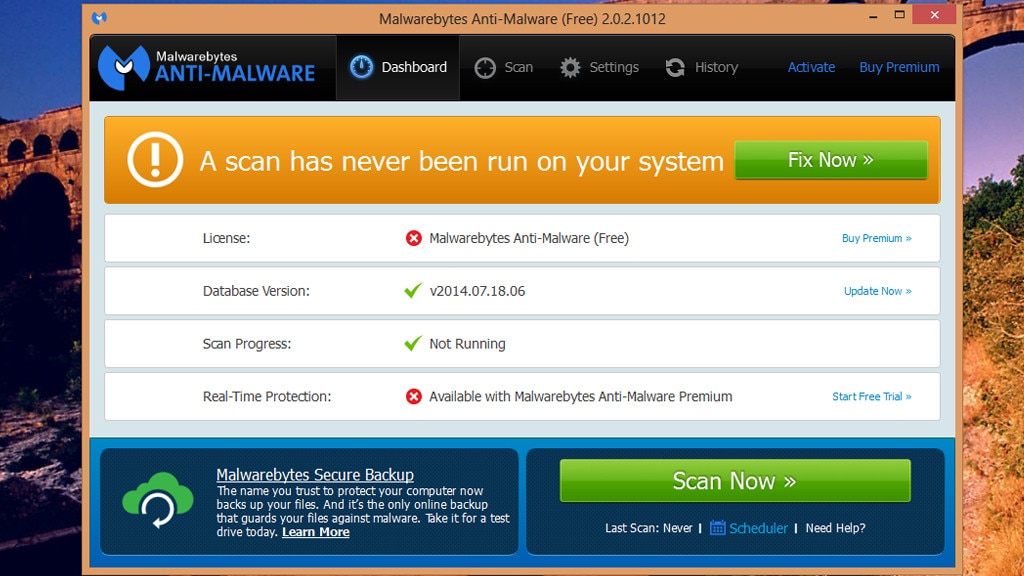The height and width of the screenshot is (576, 1024).
Task: Open Malwarebytes Secure Backup heading link
Action: (315, 475)
